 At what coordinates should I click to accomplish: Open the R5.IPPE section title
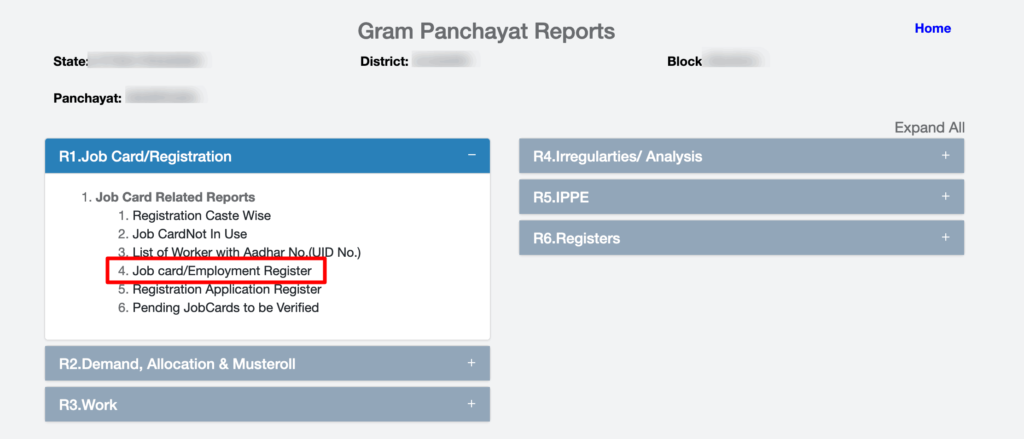coord(561,198)
